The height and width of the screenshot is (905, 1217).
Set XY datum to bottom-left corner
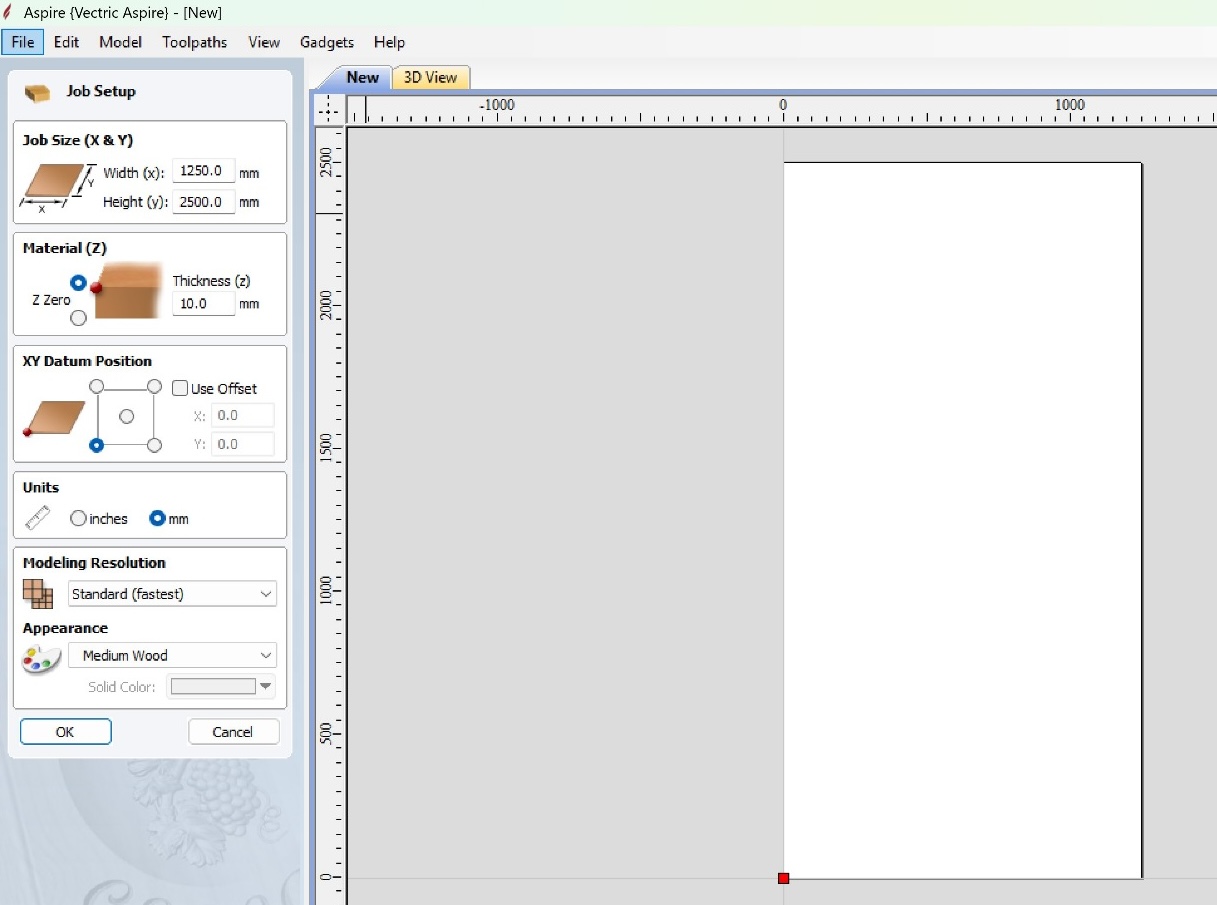(96, 445)
